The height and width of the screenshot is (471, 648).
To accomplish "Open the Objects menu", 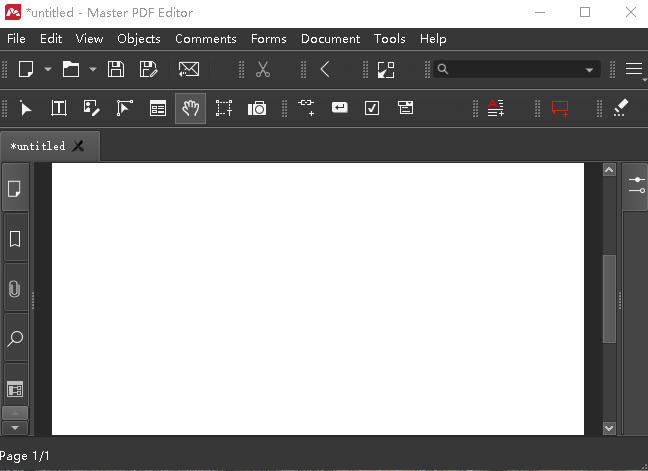I will pyautogui.click(x=139, y=39).
